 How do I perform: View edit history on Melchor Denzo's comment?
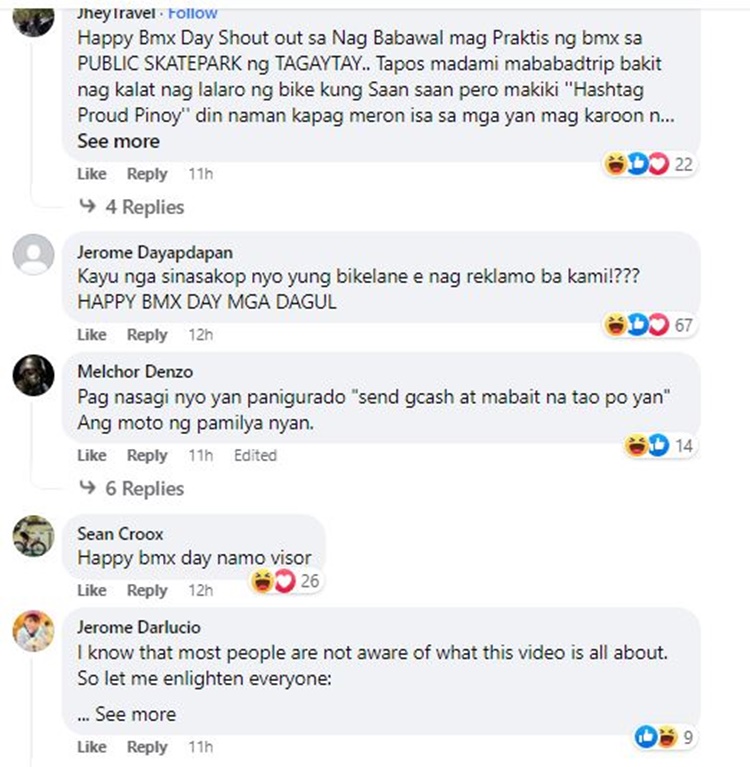pos(255,455)
